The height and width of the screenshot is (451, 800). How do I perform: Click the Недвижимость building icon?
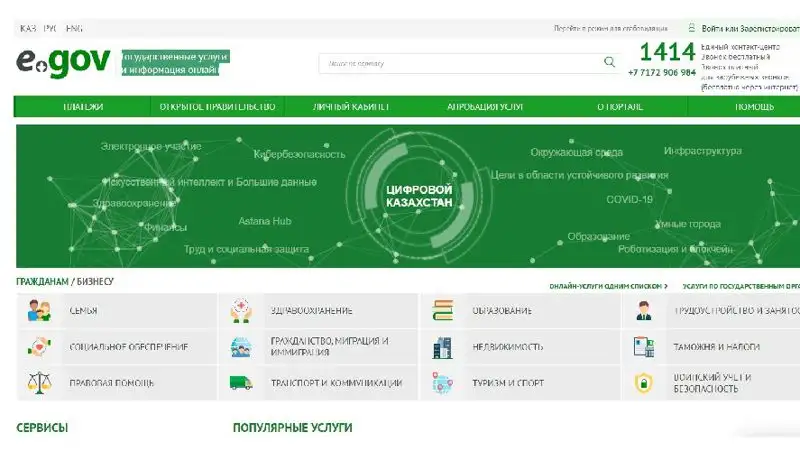tap(442, 347)
